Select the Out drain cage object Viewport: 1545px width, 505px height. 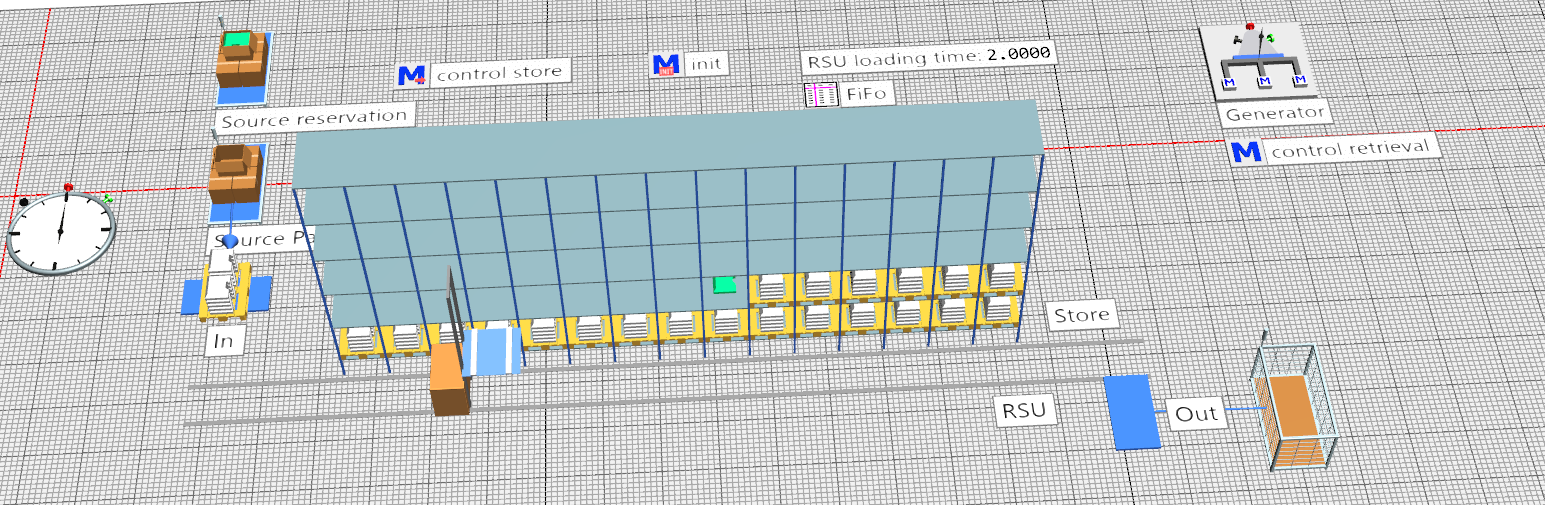click(1297, 410)
